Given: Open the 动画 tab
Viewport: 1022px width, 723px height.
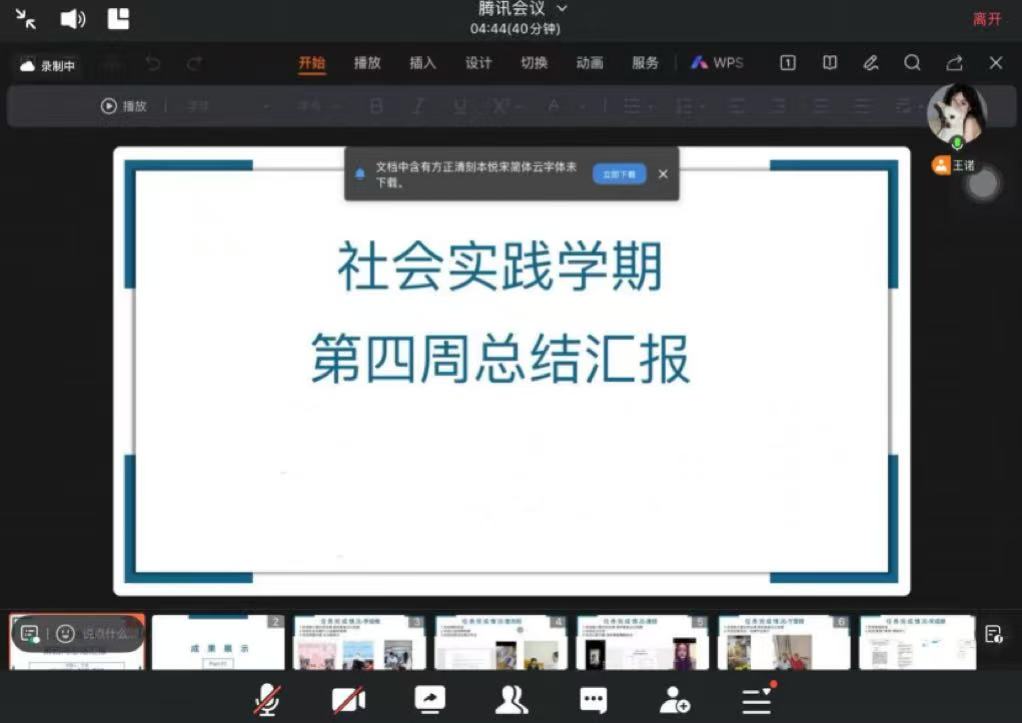Looking at the screenshot, I should coord(589,63).
